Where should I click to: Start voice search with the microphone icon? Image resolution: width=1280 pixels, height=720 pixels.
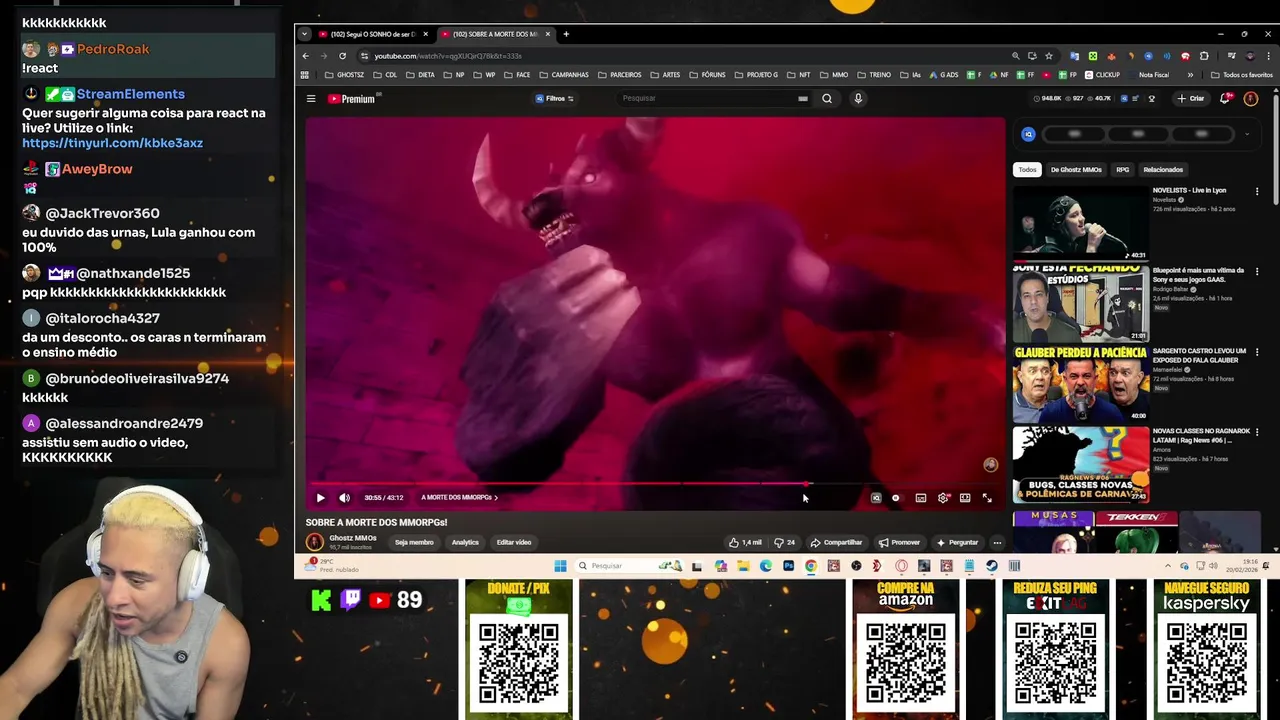pos(858,99)
